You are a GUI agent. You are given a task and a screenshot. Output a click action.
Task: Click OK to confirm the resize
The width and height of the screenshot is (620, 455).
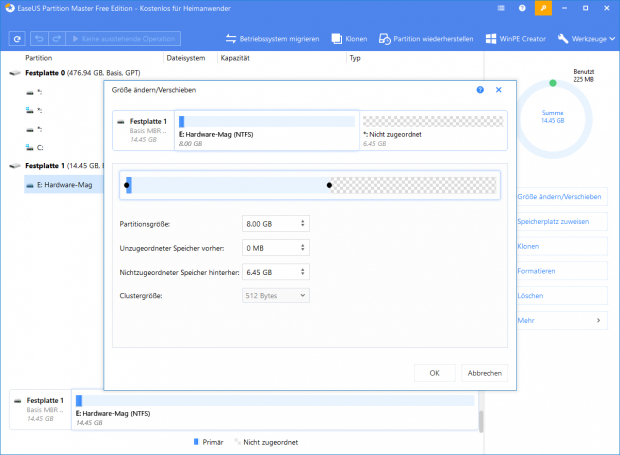click(434, 372)
